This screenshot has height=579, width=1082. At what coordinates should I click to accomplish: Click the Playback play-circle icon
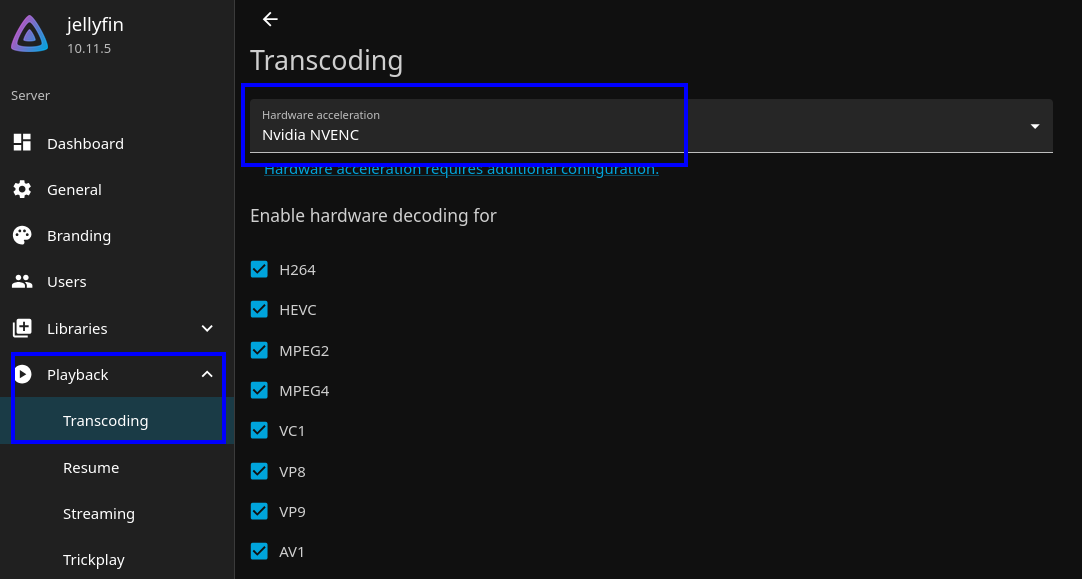[22, 374]
